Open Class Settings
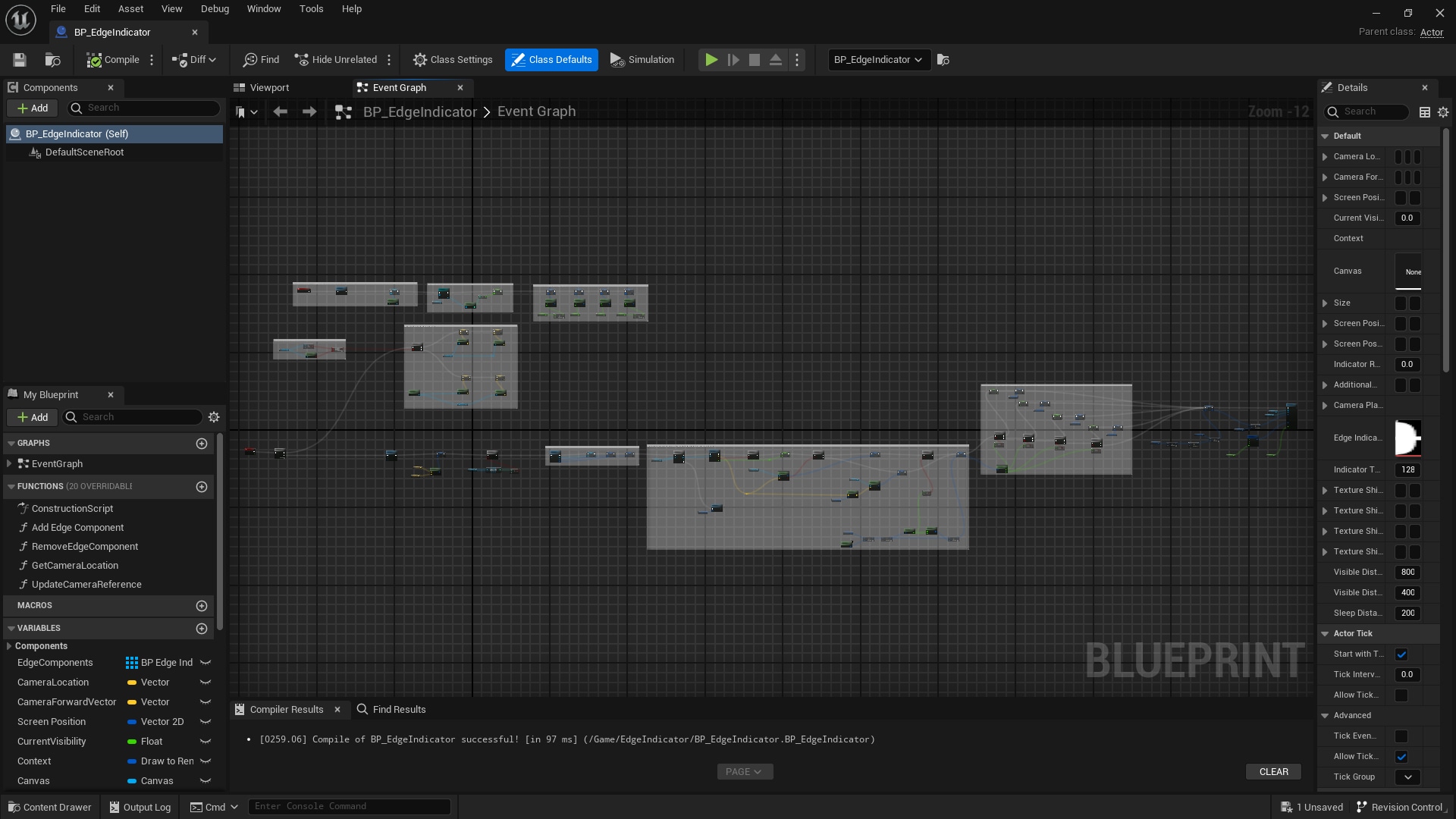This screenshot has width=1456, height=819. tap(453, 59)
